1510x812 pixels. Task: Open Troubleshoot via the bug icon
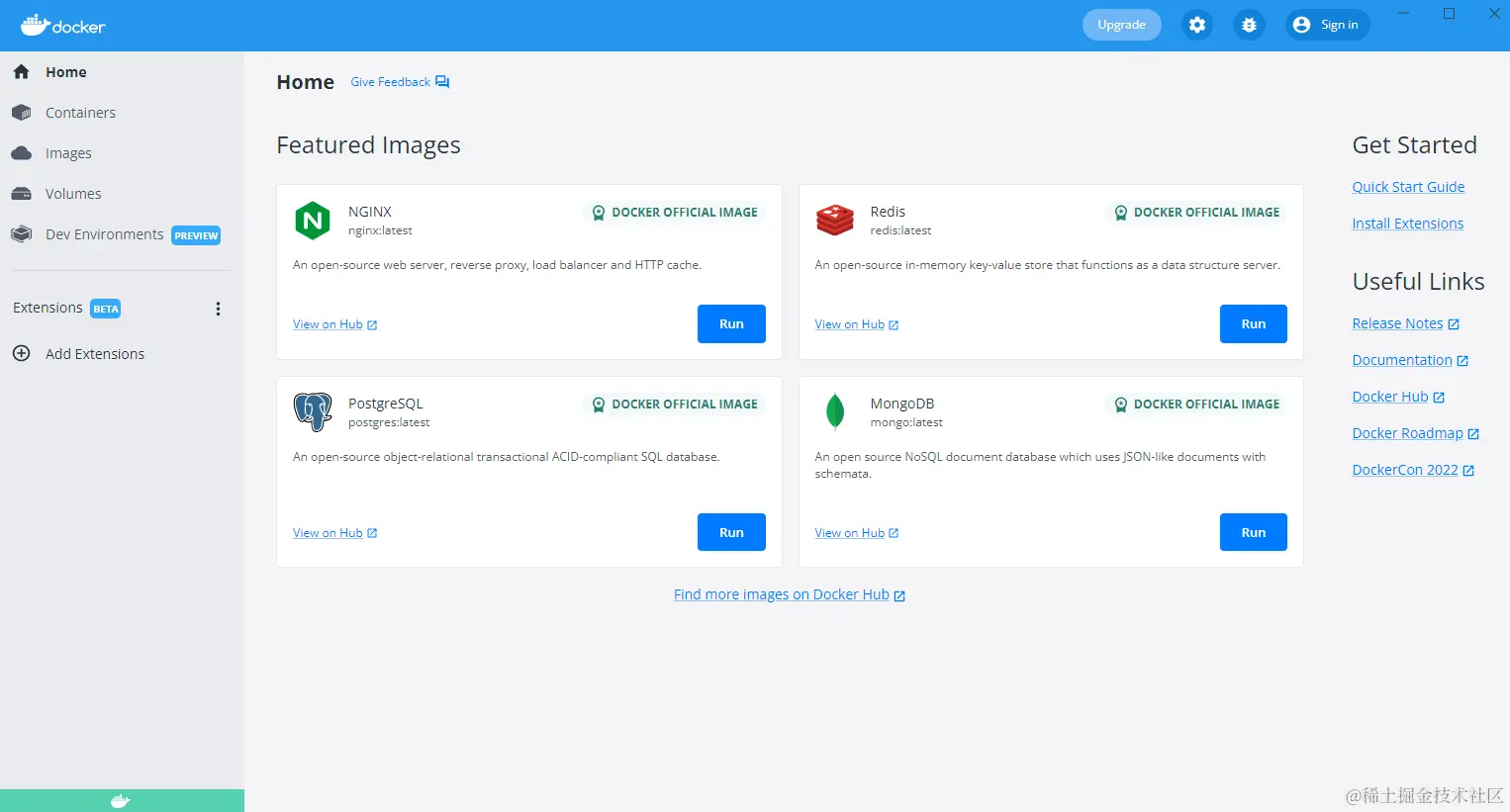tap(1249, 25)
